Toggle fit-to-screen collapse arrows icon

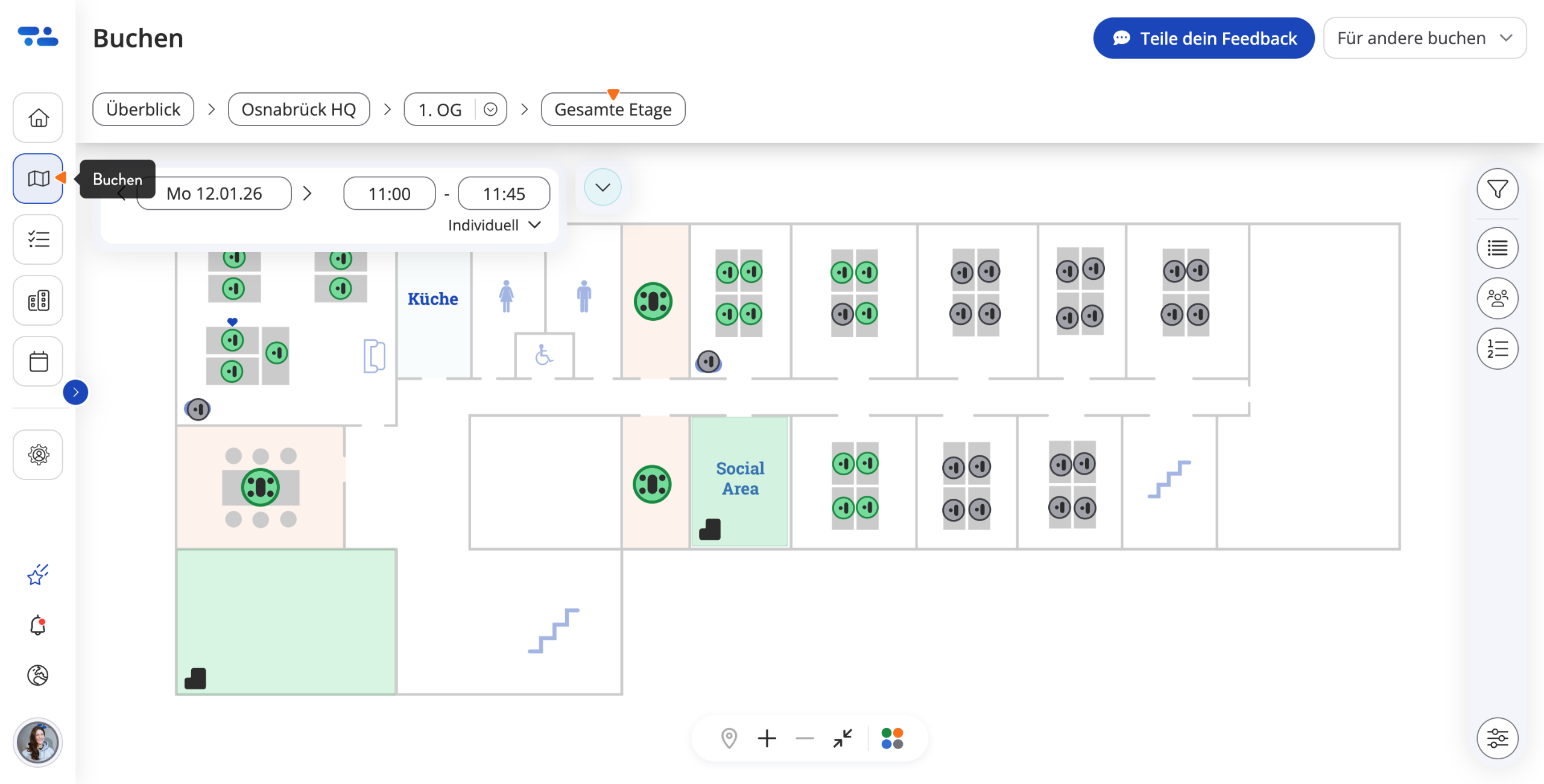[843, 738]
